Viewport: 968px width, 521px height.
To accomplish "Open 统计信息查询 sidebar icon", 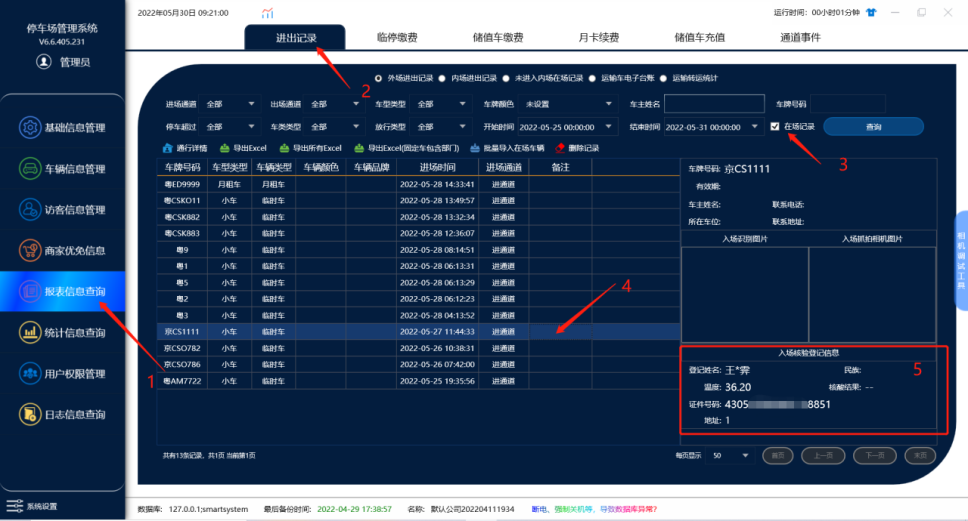I will [x=29, y=332].
